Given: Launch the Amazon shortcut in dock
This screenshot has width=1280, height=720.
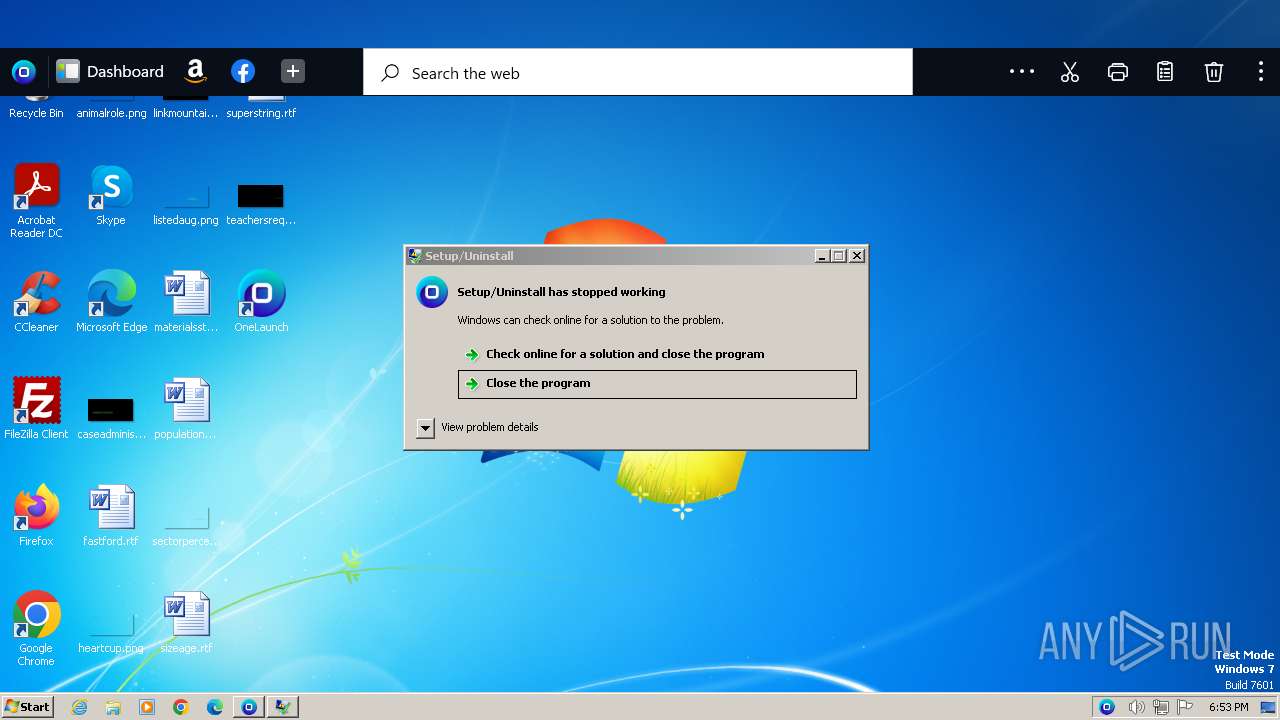Looking at the screenshot, I should 196,72.
